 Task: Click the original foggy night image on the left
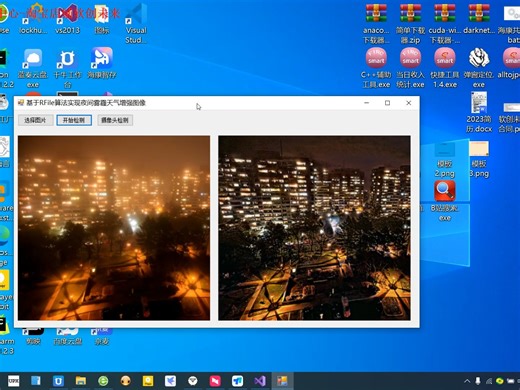pyautogui.click(x=114, y=228)
